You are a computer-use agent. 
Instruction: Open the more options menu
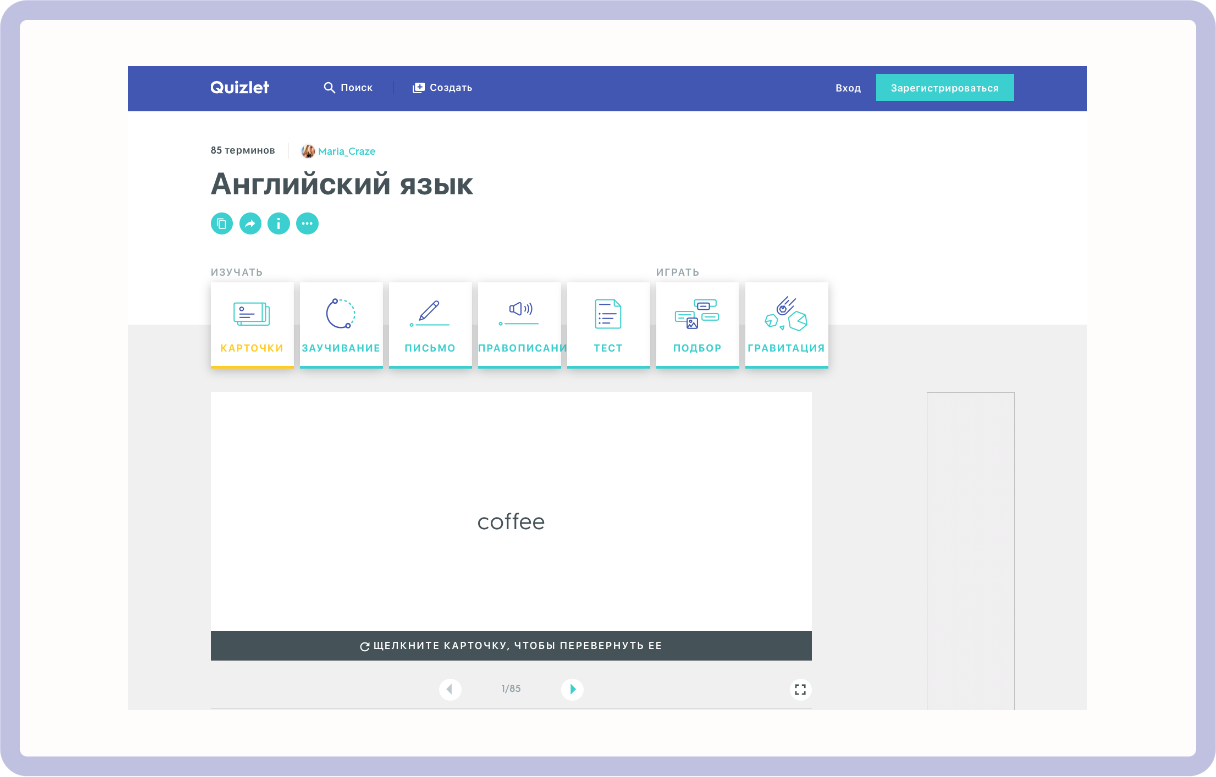[x=307, y=223]
